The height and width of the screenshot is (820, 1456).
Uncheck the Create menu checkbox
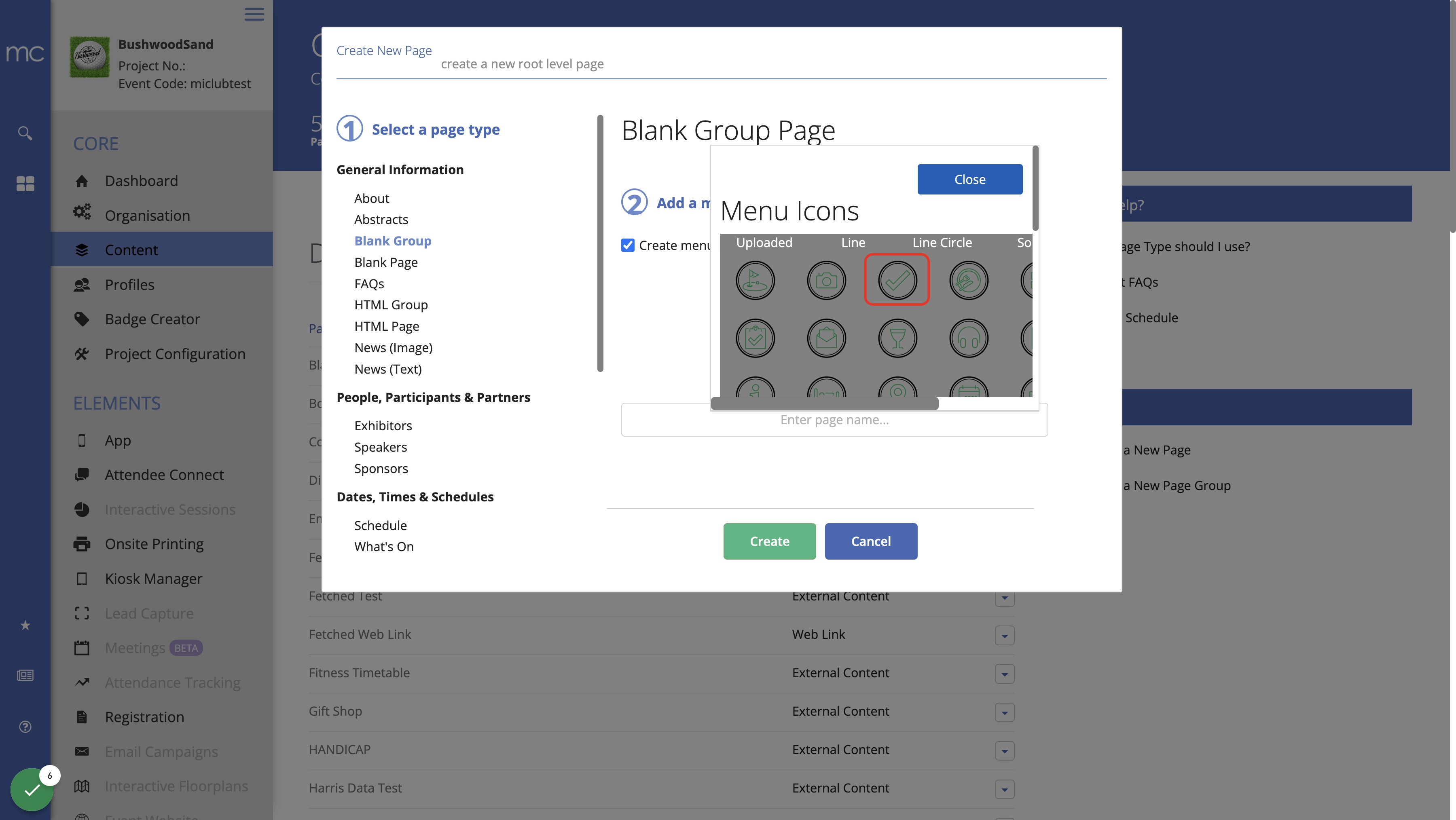tap(627, 245)
